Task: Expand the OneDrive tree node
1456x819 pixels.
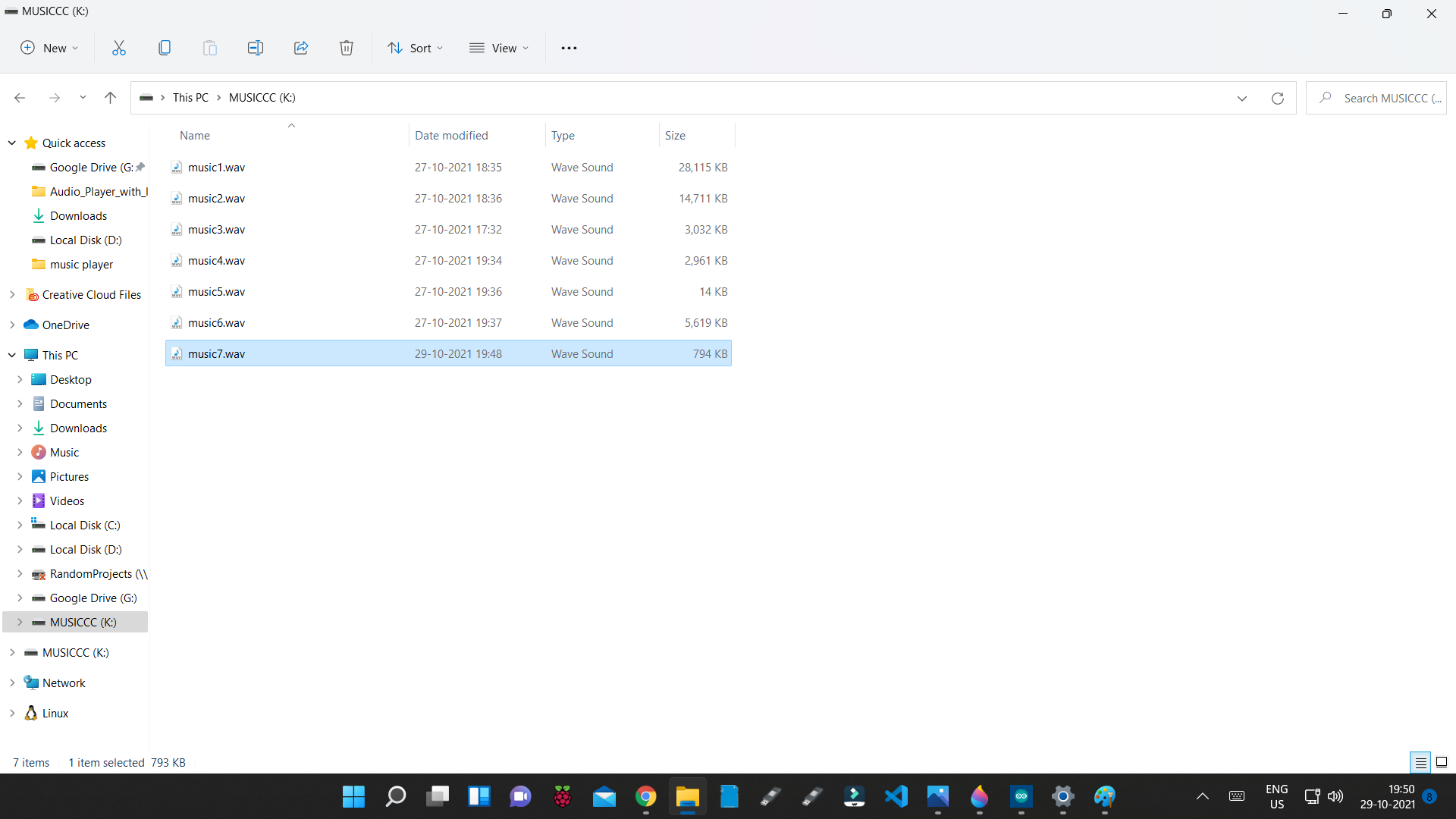Action: 12,325
